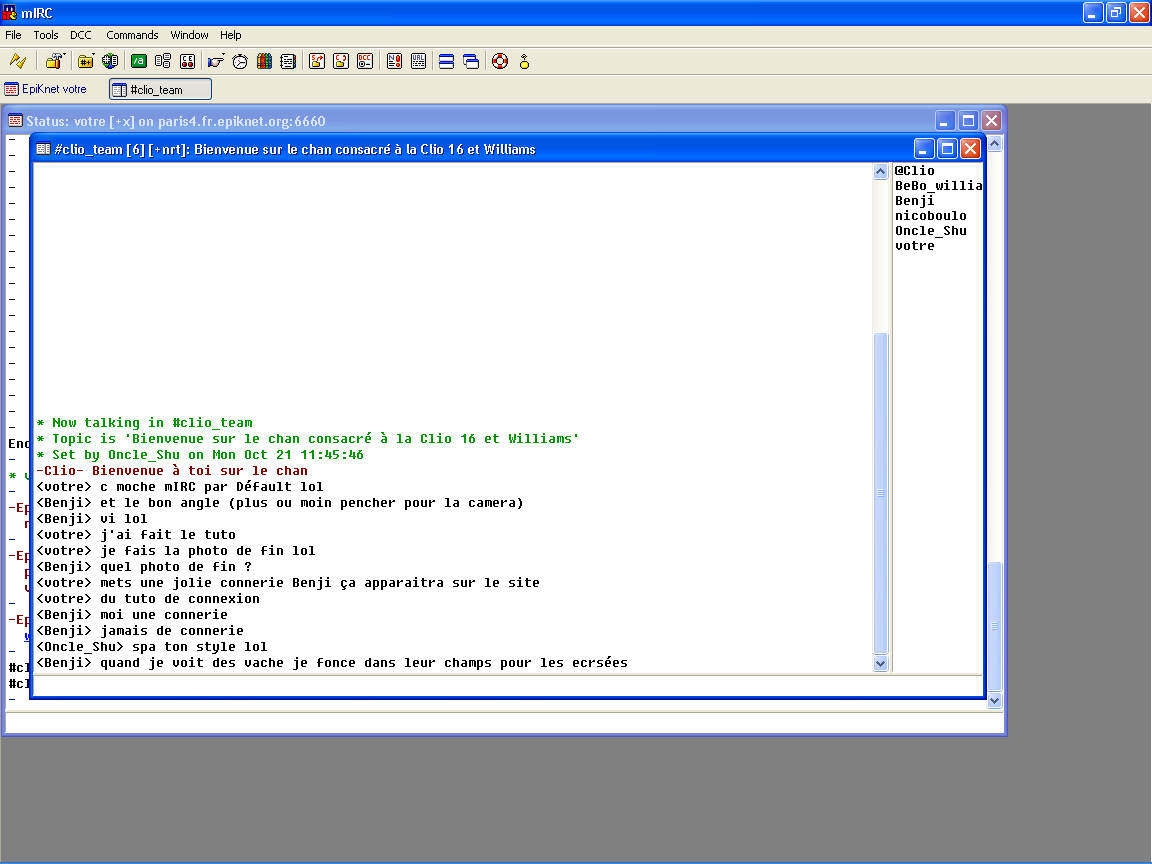
Task: Click the channel chat scrollbar down arrow
Action: [881, 663]
